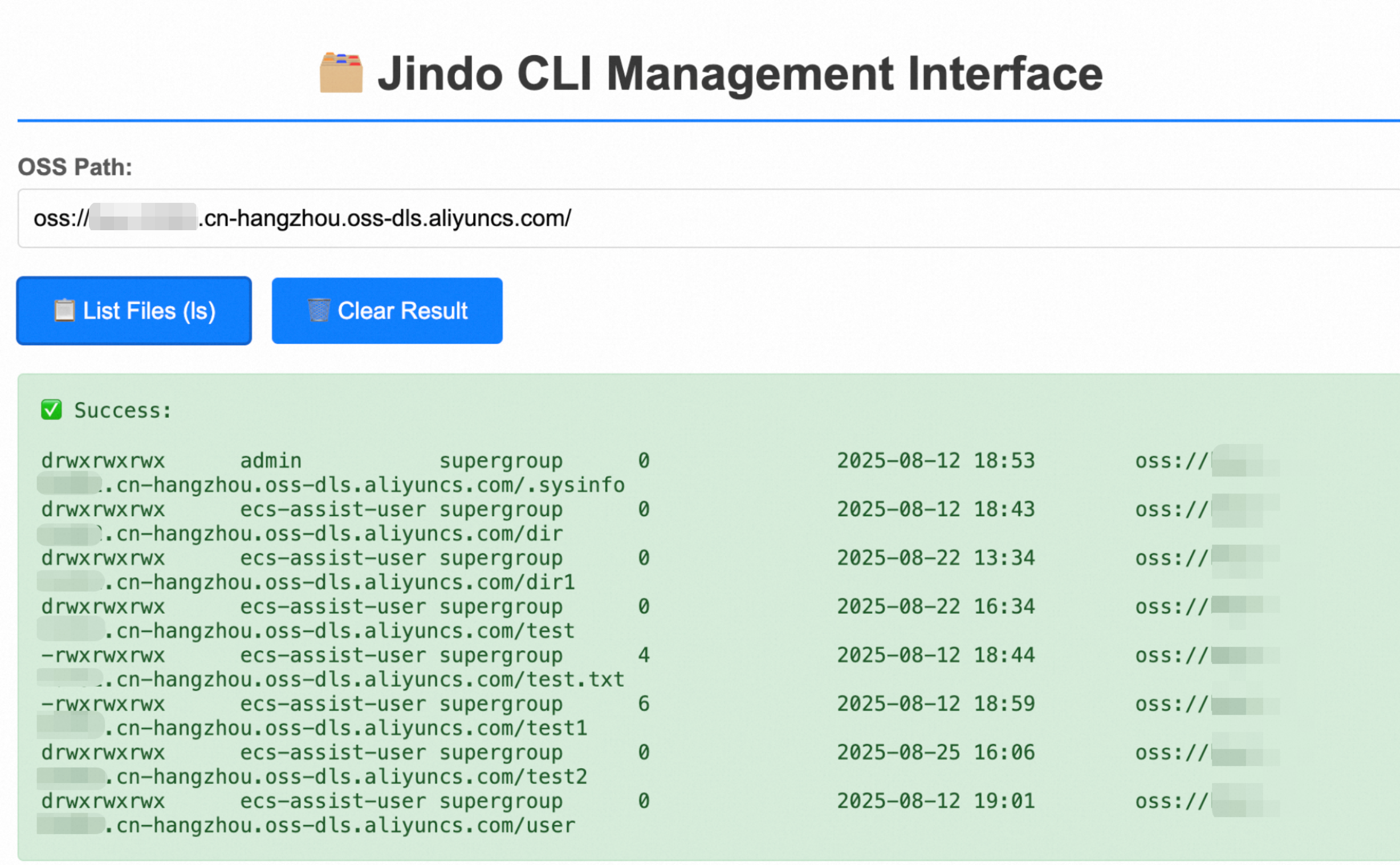Screen dimensions: 1400x865
Task: Click the timestamp '2025-08-22 16:34'
Action: tap(936, 606)
